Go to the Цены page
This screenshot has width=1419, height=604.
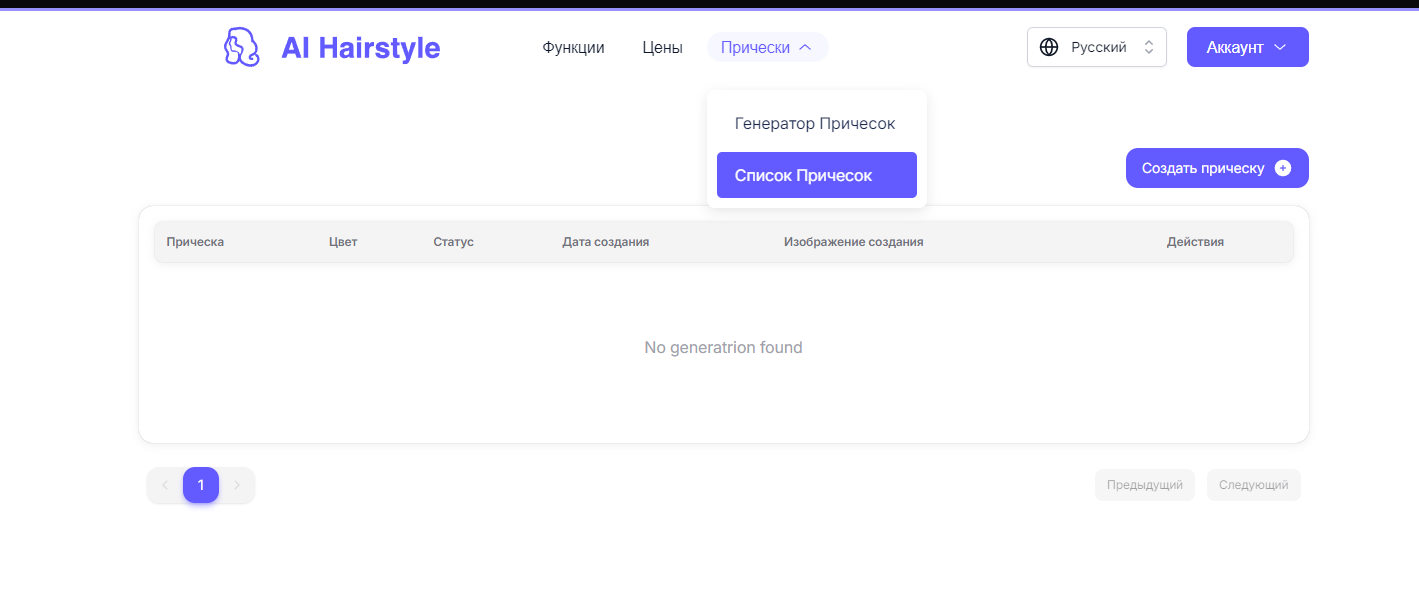[x=662, y=47]
